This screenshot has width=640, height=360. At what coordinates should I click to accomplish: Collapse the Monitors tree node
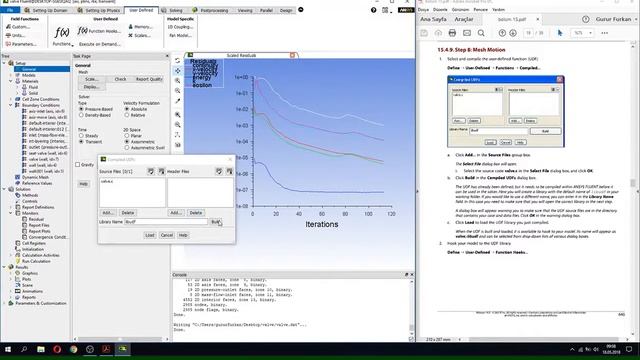pos(11,213)
